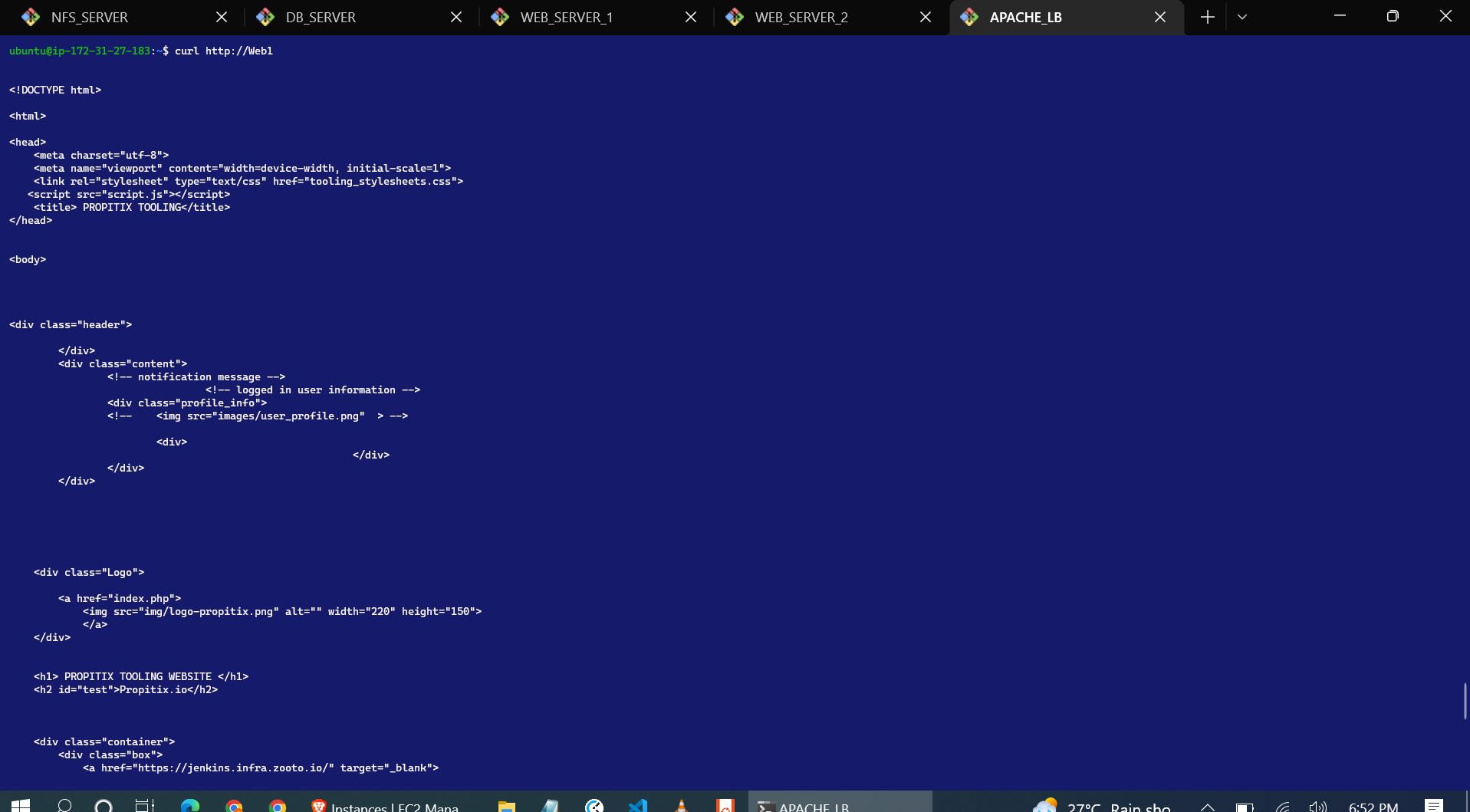
Task: Open File Explorer from taskbar
Action: coord(506,805)
